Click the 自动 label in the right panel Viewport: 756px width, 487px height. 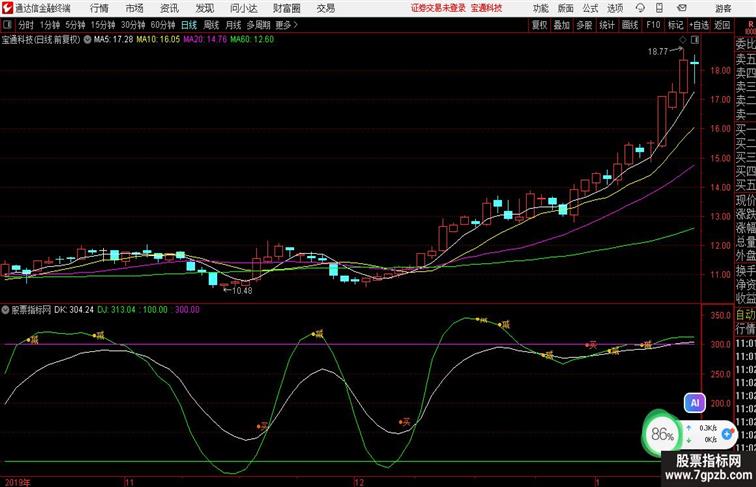745,315
